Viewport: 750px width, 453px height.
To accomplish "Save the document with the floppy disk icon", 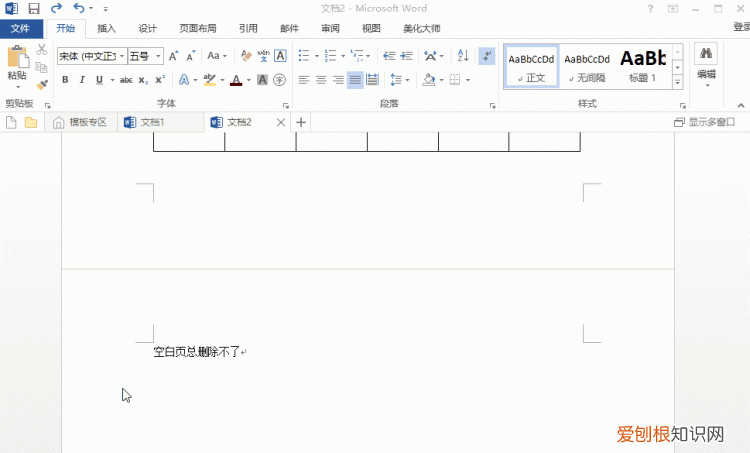I will 33,8.
